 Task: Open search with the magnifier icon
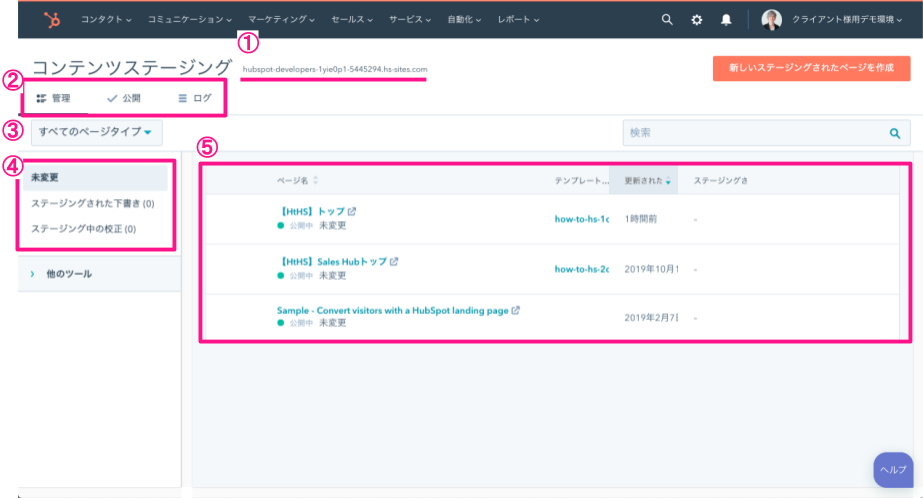pyautogui.click(x=667, y=19)
